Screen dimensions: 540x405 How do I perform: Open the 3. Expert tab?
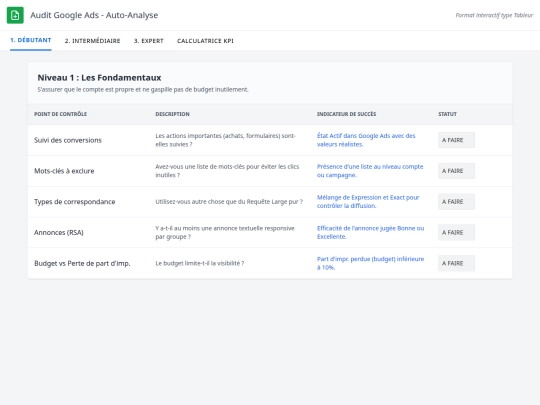[148, 41]
